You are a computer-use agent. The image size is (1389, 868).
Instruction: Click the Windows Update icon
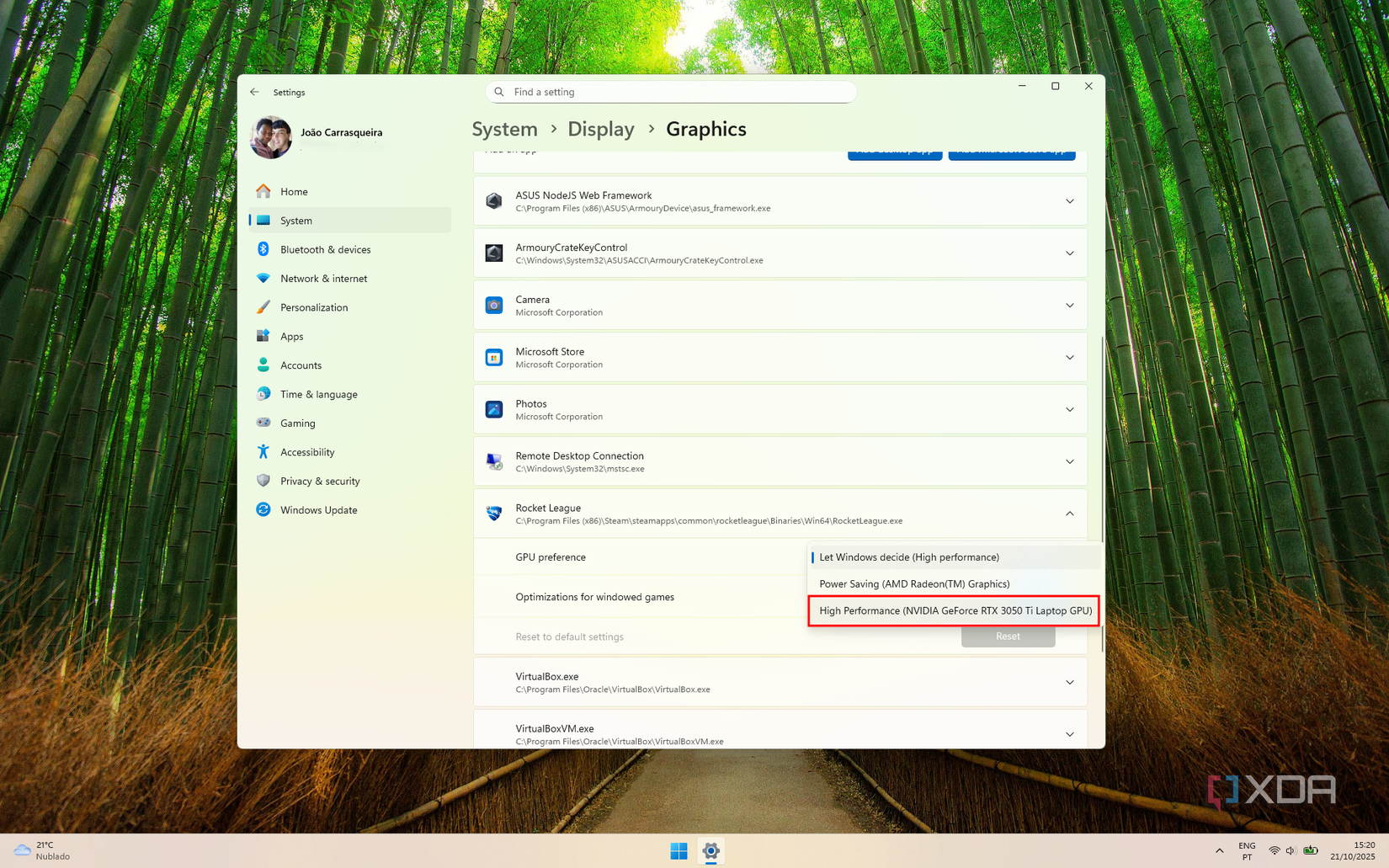pos(265,509)
